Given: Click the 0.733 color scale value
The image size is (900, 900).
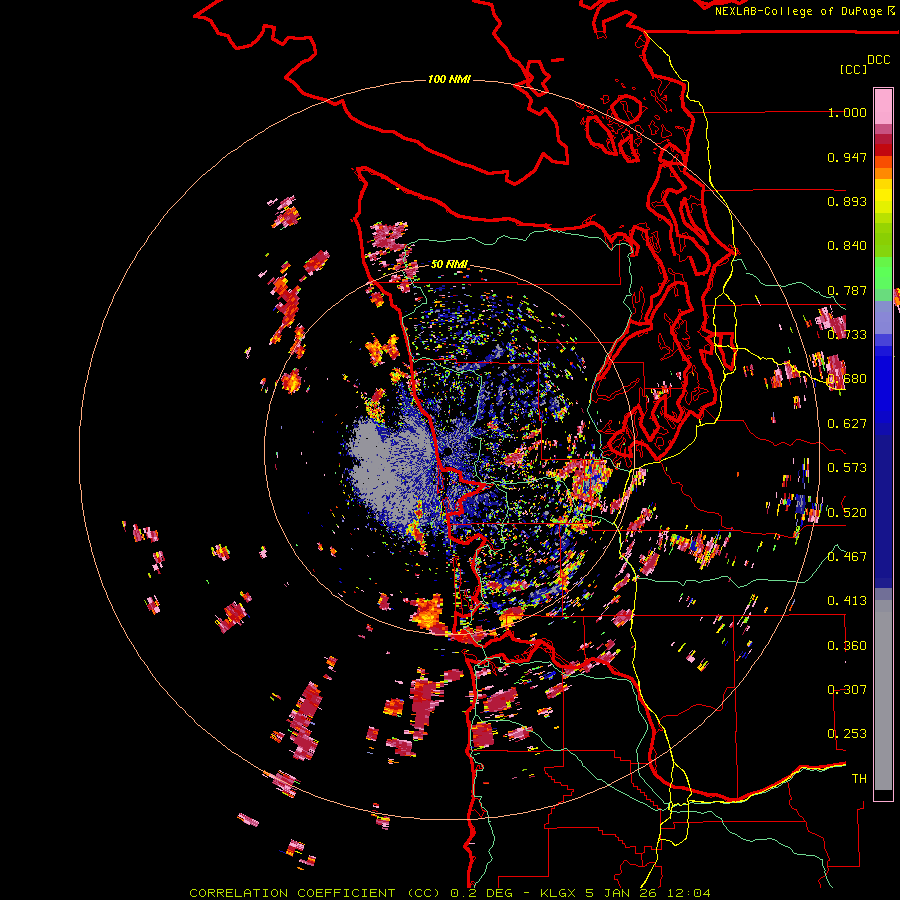Looking at the screenshot, I should click(847, 335).
